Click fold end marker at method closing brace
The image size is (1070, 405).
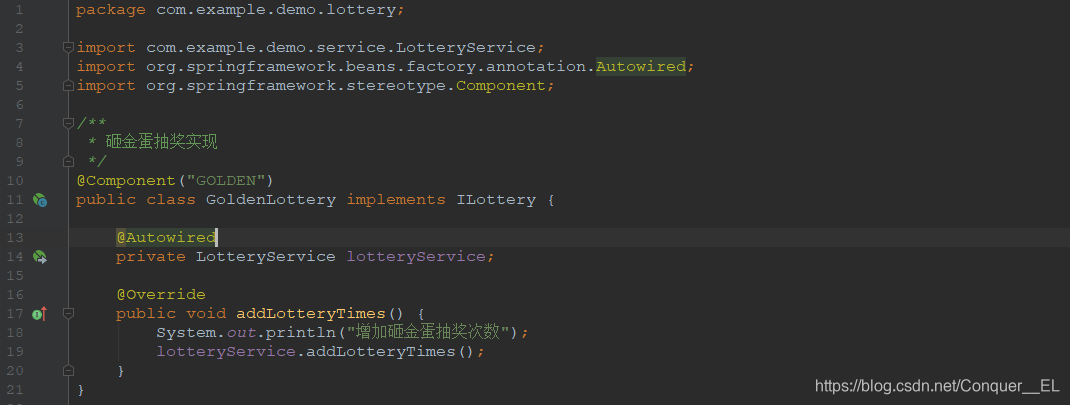tap(68, 371)
